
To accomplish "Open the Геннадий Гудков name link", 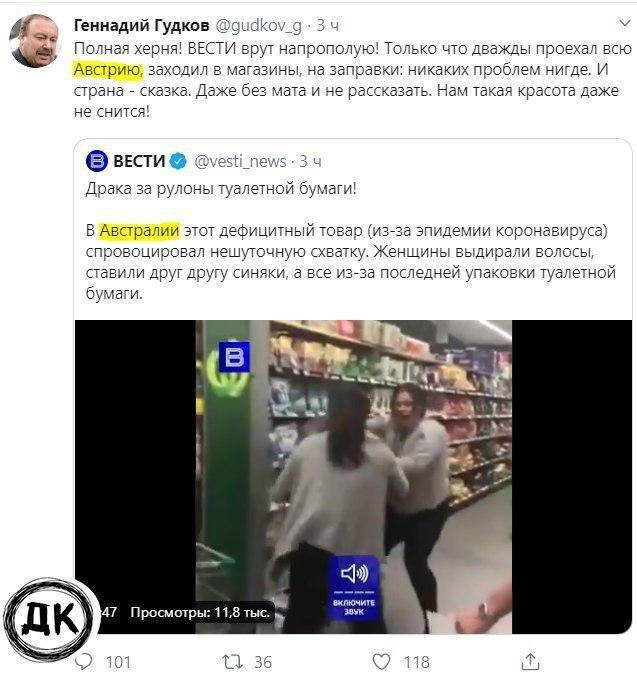I will pyautogui.click(x=142, y=26).
